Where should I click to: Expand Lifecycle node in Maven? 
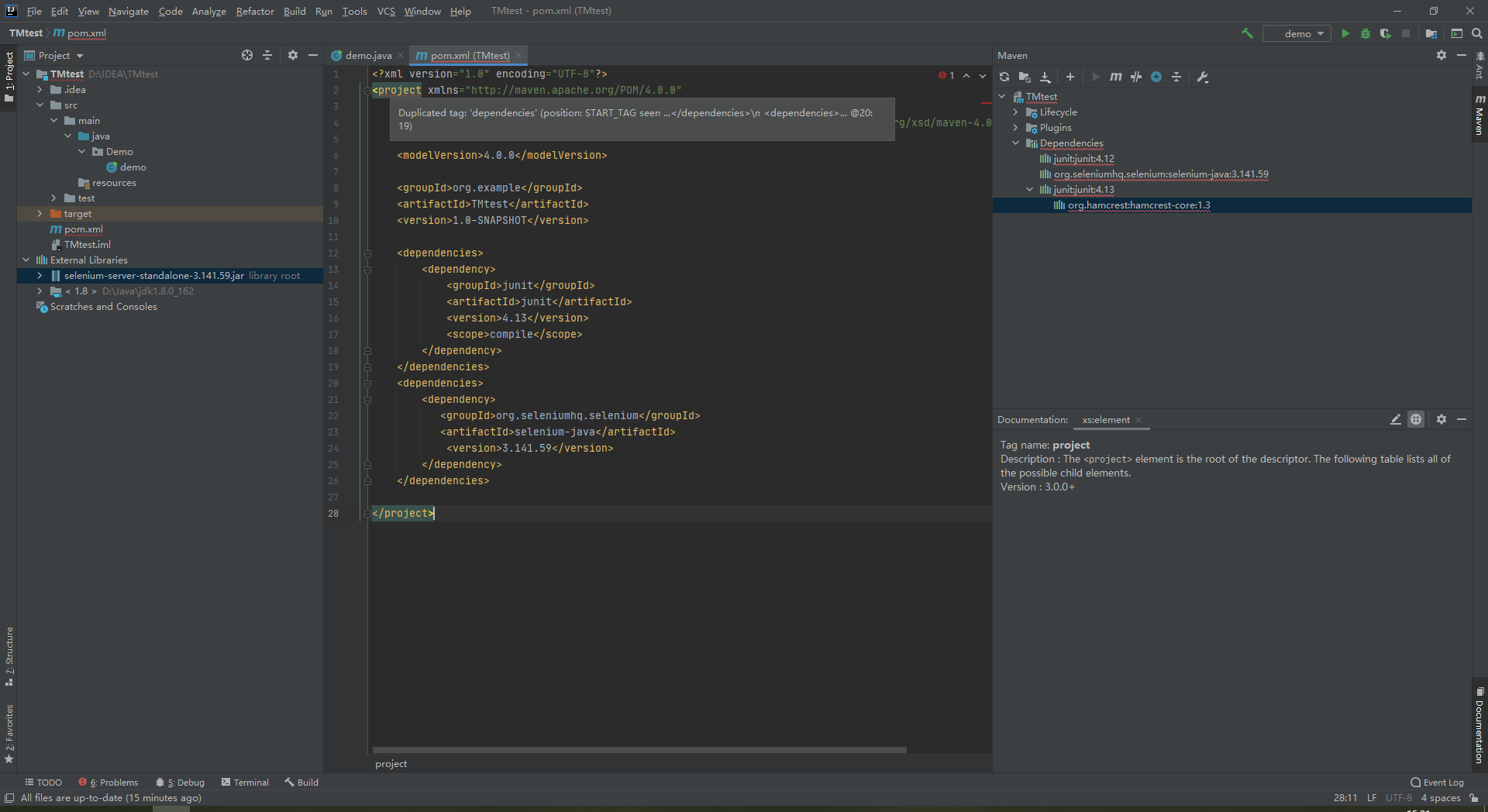click(x=1015, y=112)
